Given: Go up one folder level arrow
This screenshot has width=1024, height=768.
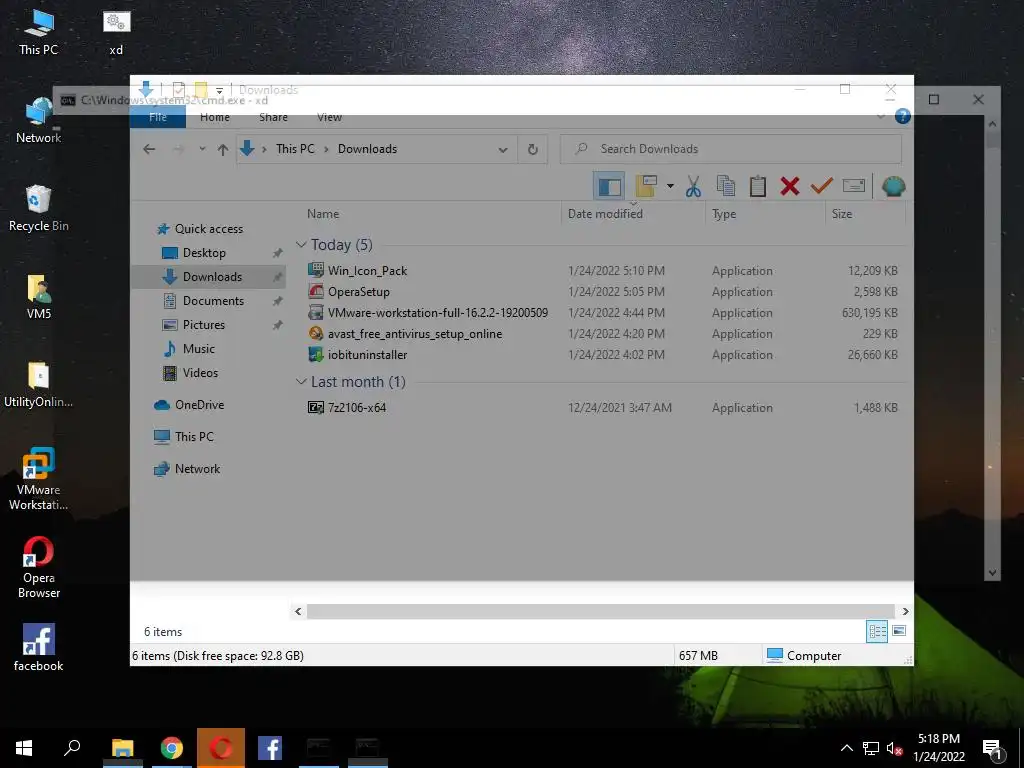Looking at the screenshot, I should [223, 150].
